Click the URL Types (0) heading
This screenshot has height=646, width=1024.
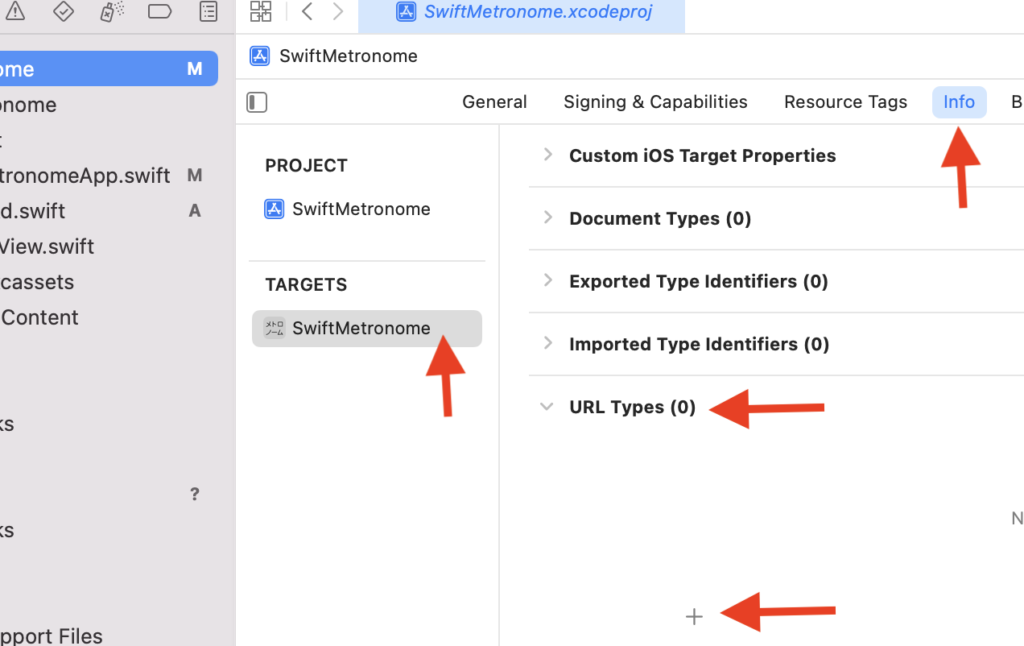click(x=632, y=407)
